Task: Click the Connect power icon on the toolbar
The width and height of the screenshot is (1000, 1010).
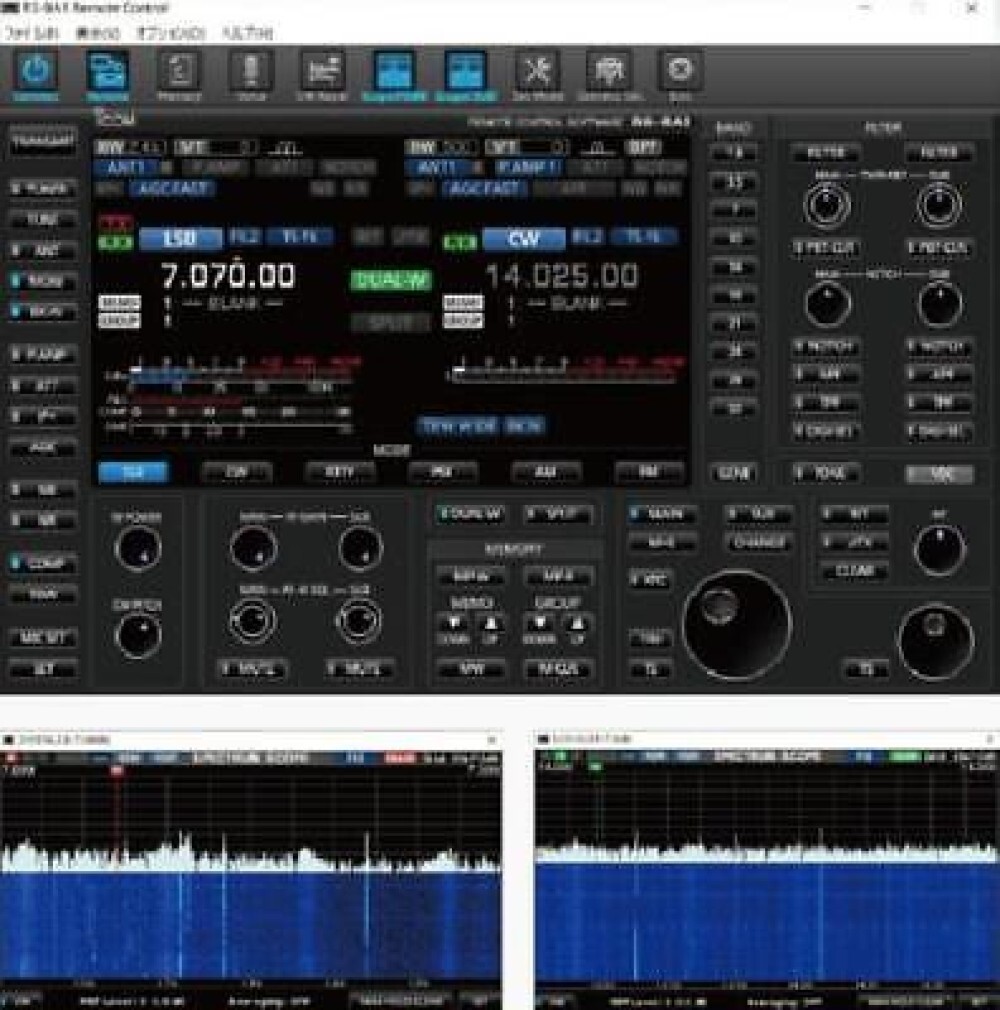Action: [37, 70]
